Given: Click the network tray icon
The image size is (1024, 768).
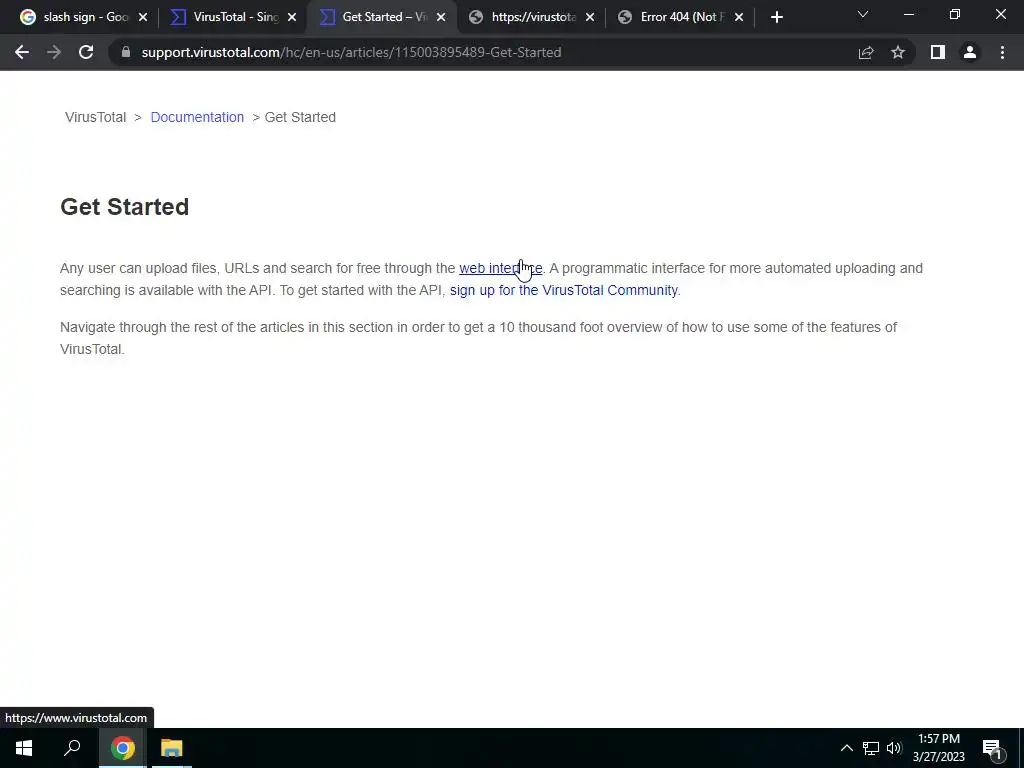Looking at the screenshot, I should 871,748.
